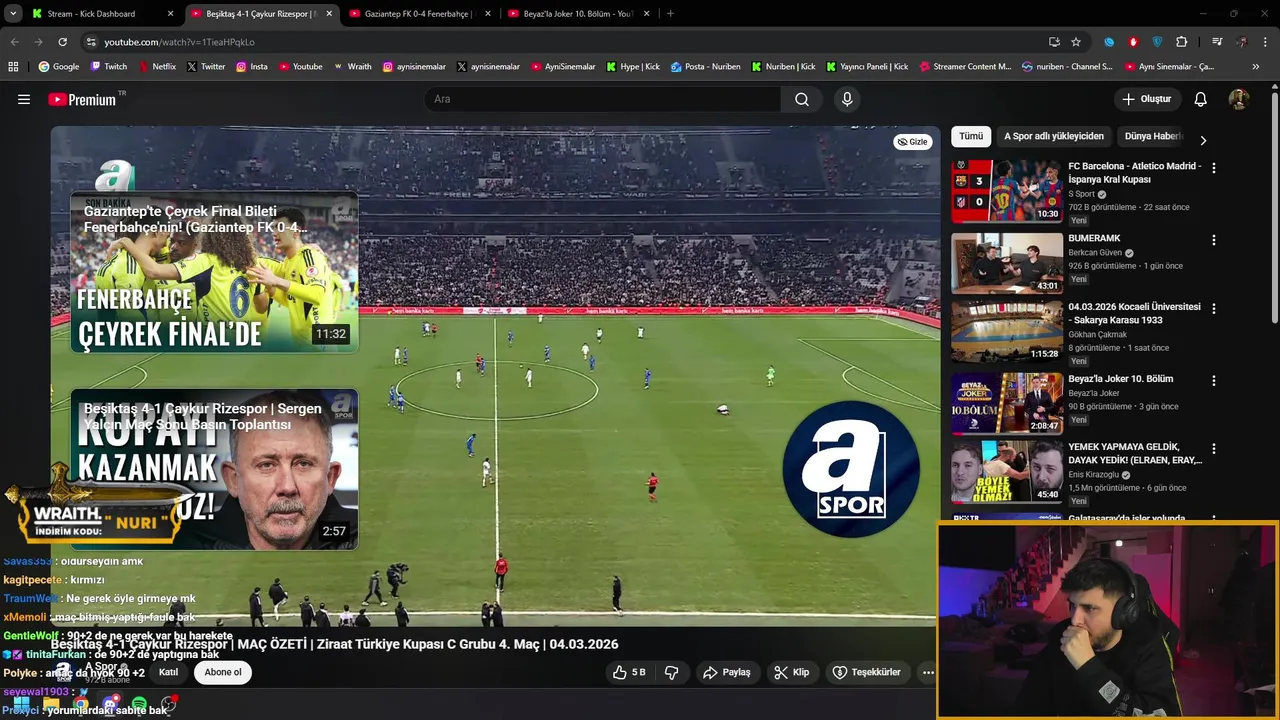This screenshot has width=1280, height=720.
Task: Open options for Kocaeli Üniversitesi video
Action: click(x=1214, y=309)
